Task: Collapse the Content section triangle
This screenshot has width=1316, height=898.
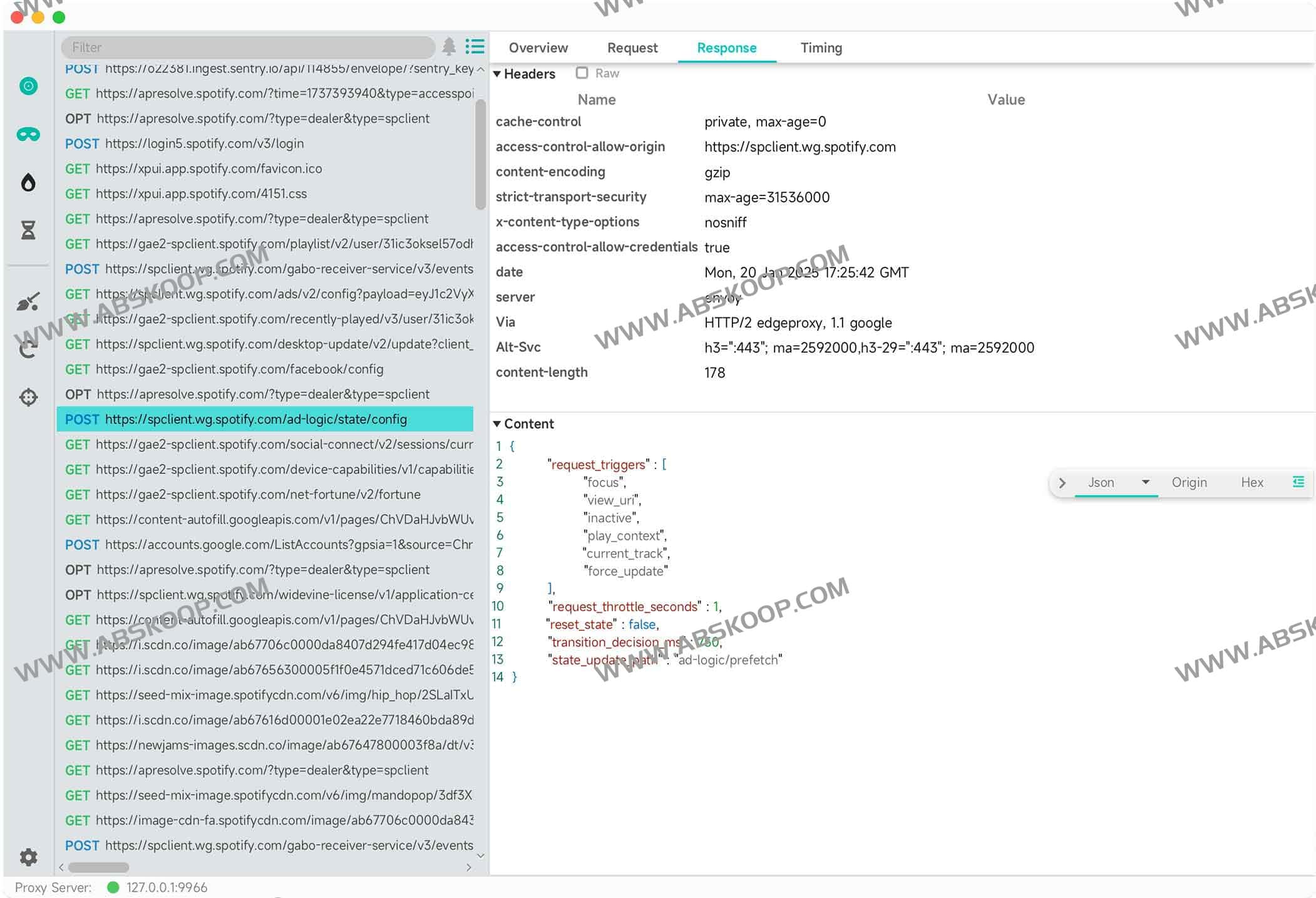Action: tap(497, 424)
